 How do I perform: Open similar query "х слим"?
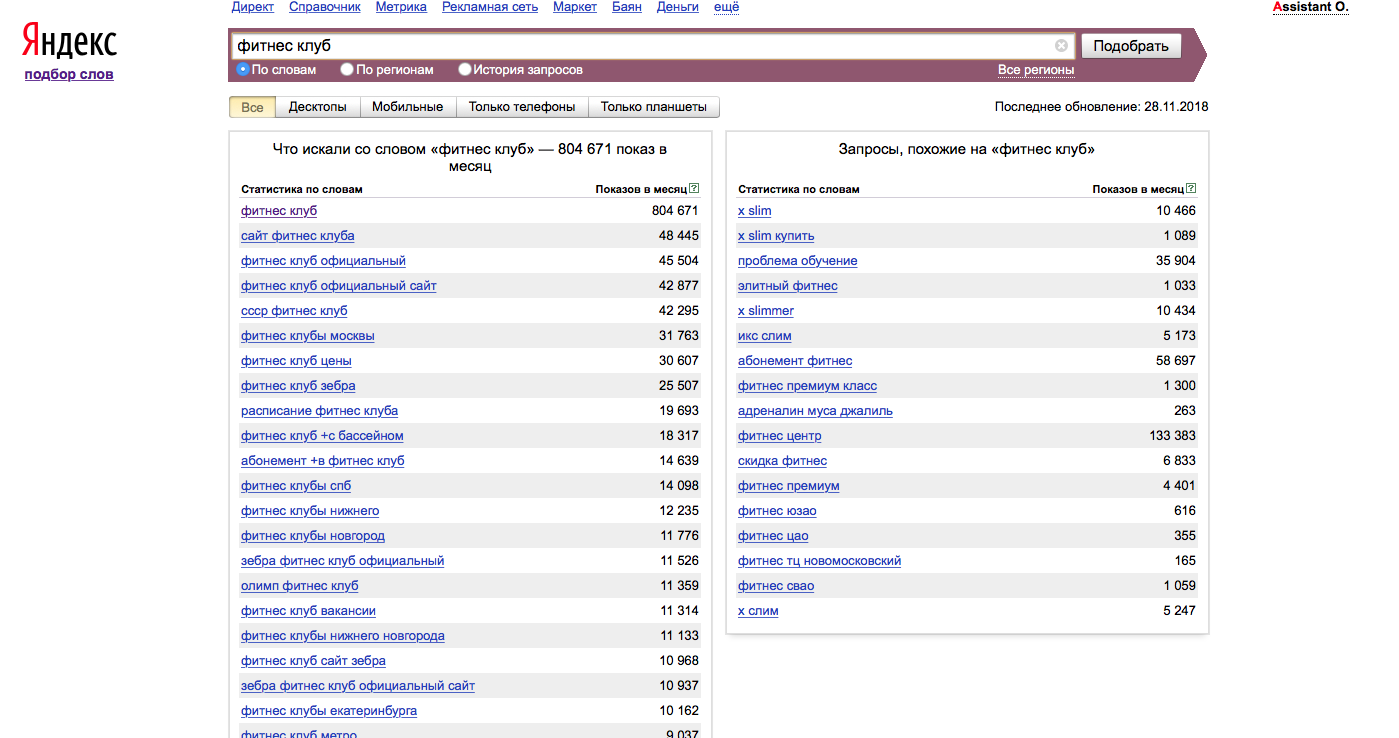pos(758,611)
